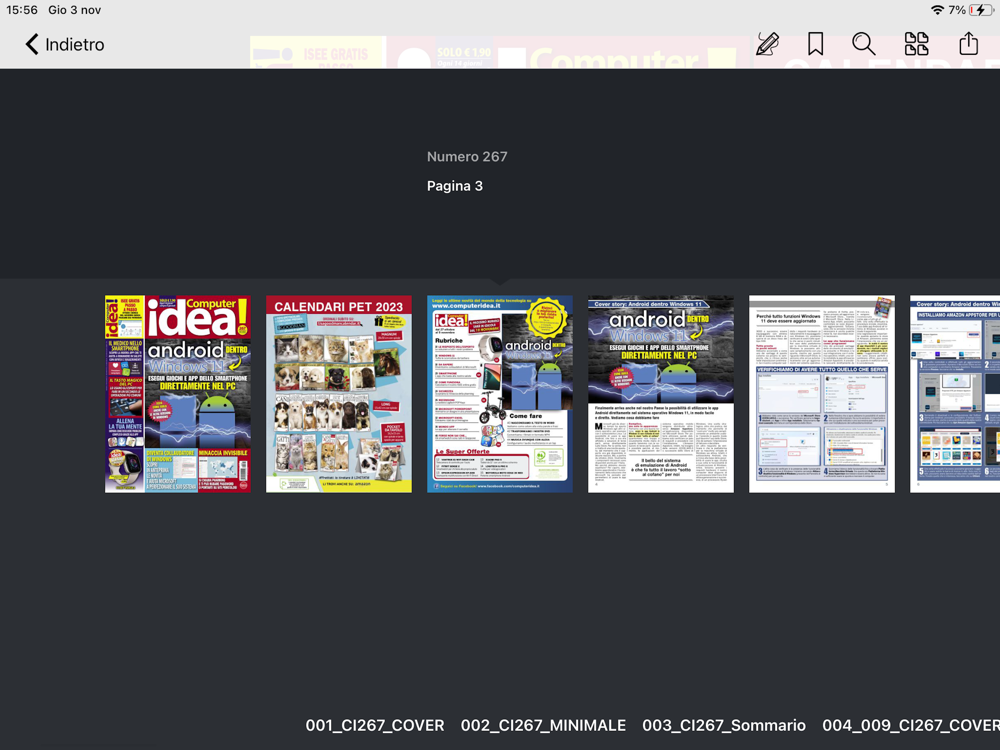Bookmark the current page
The height and width of the screenshot is (750, 1000).
(815, 44)
